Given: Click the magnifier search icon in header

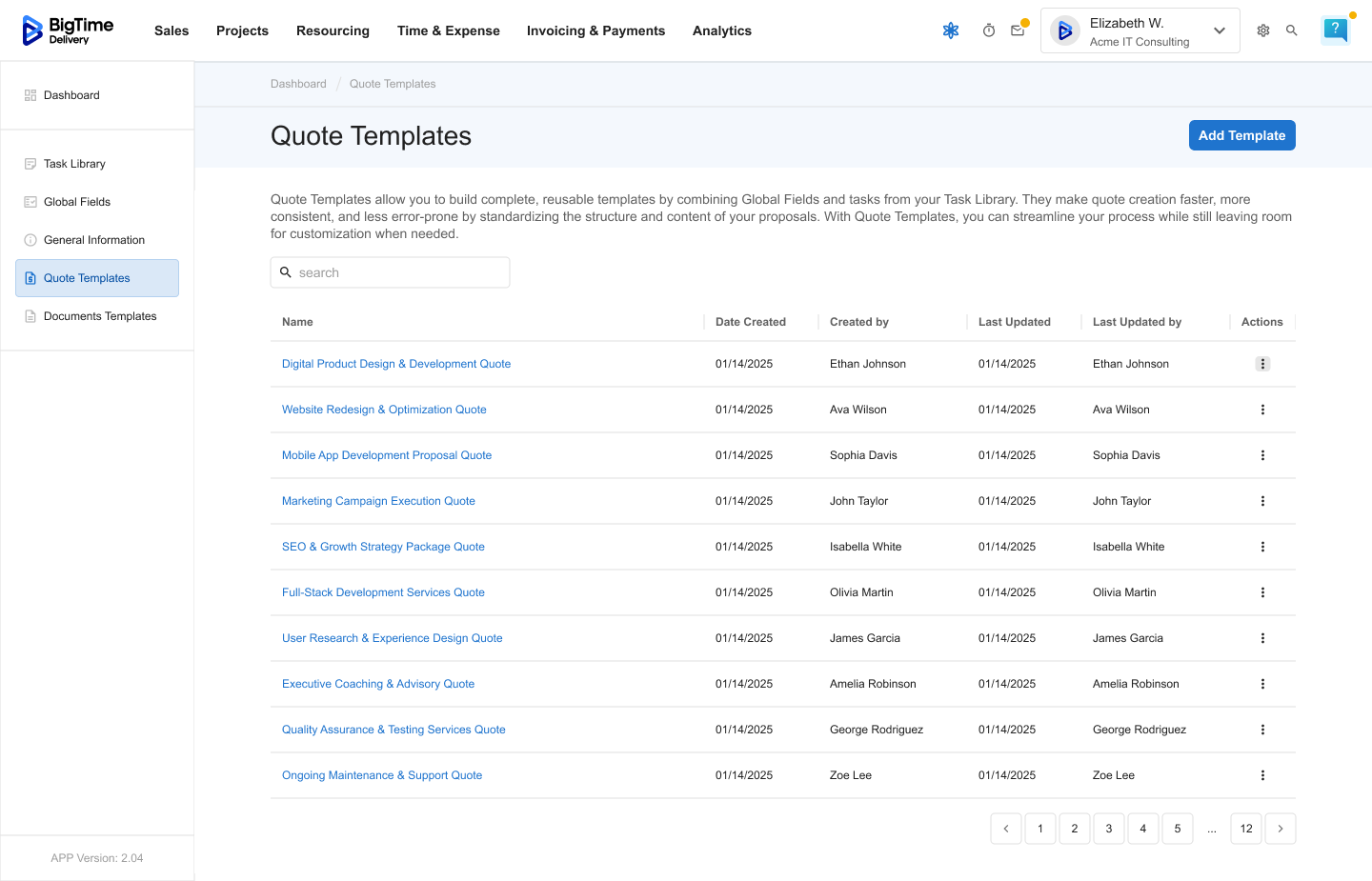Looking at the screenshot, I should [x=1292, y=30].
